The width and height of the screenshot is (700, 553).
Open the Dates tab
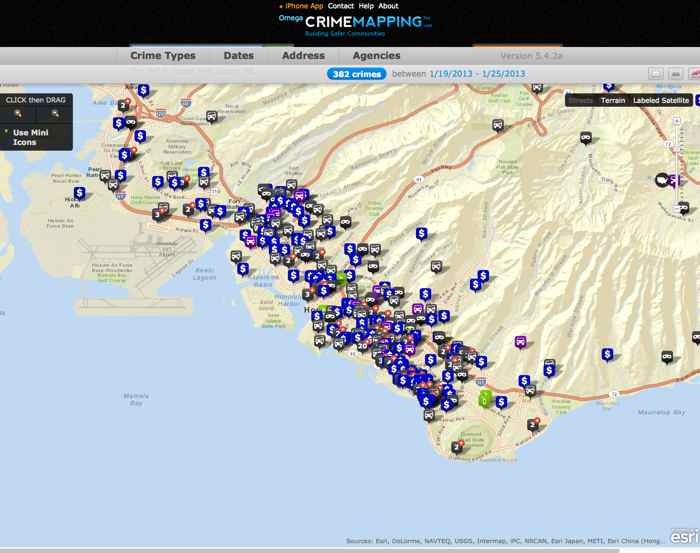tap(238, 56)
